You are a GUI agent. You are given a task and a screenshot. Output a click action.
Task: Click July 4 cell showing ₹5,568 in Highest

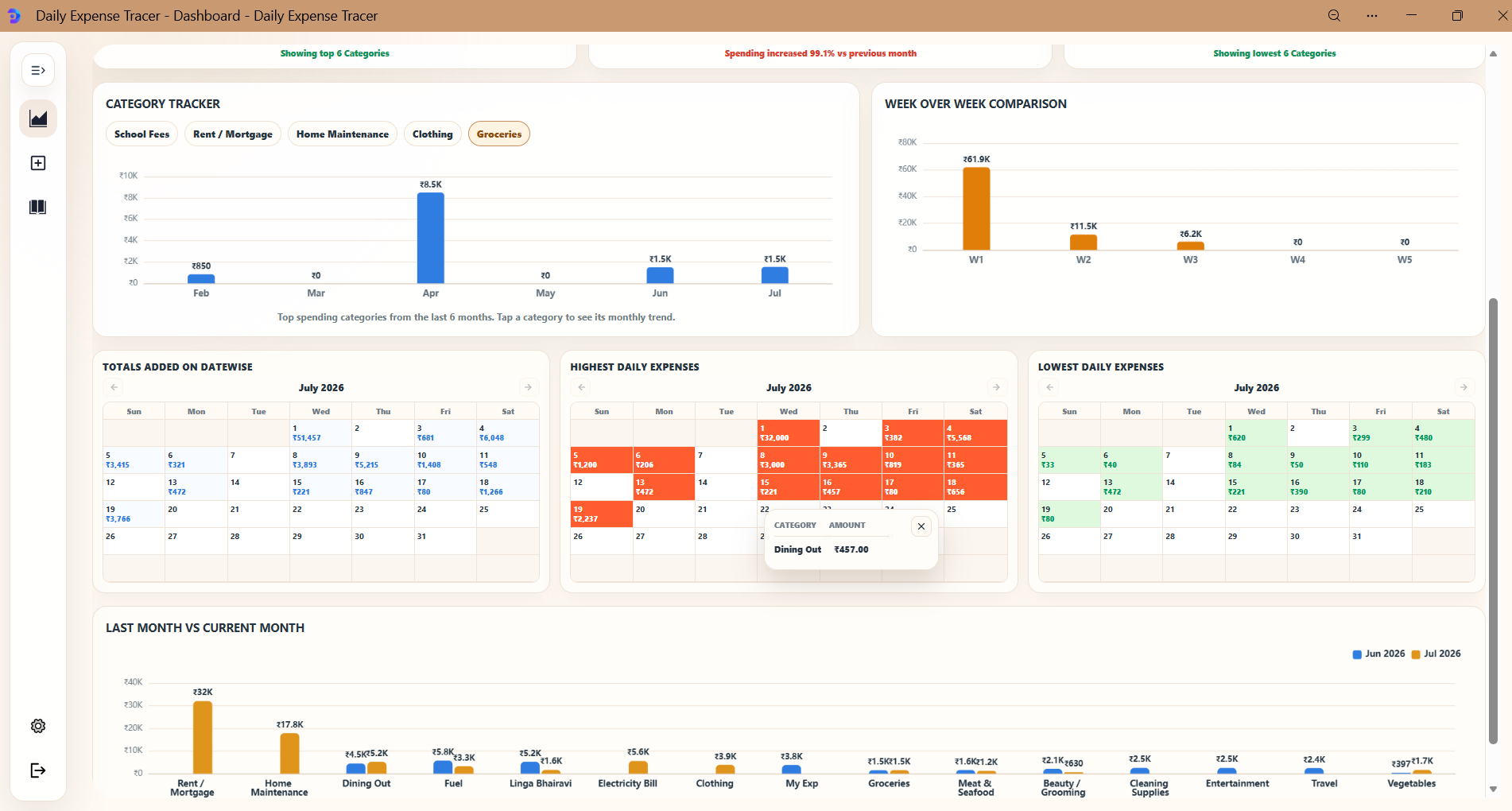pos(975,433)
